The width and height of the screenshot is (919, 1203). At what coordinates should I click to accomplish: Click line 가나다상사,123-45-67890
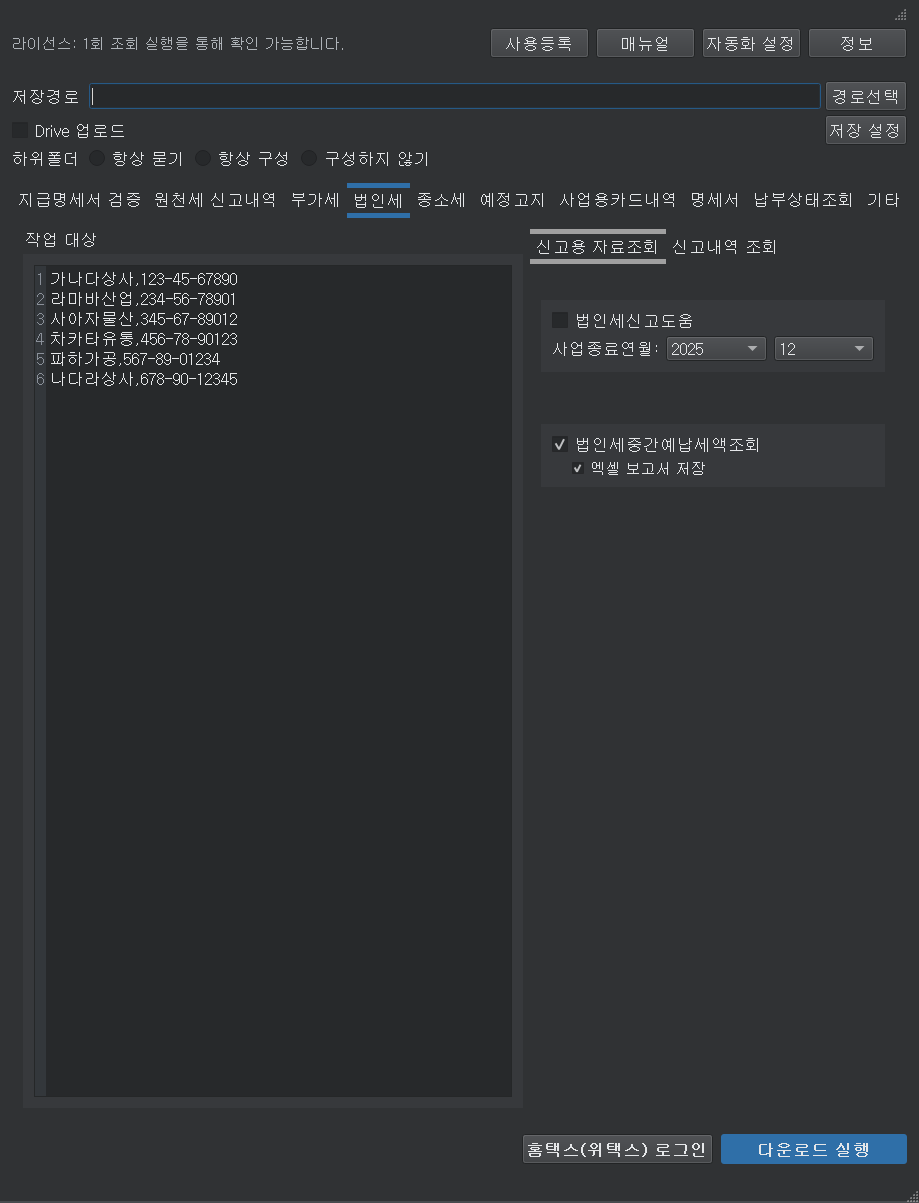click(x=144, y=279)
